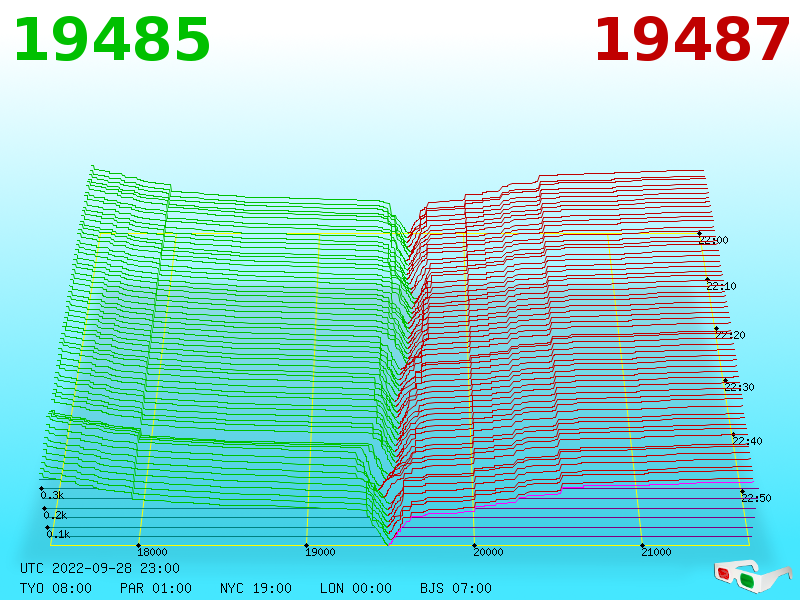Image resolution: width=800 pixels, height=600 pixels.
Task: Click the 20000 price axis label
Action: click(x=488, y=552)
